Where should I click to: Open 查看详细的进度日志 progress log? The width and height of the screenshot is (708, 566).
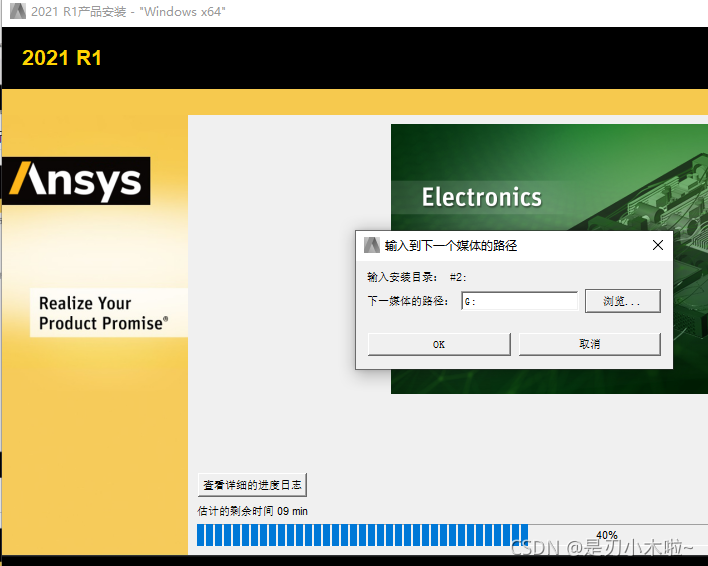(252, 485)
